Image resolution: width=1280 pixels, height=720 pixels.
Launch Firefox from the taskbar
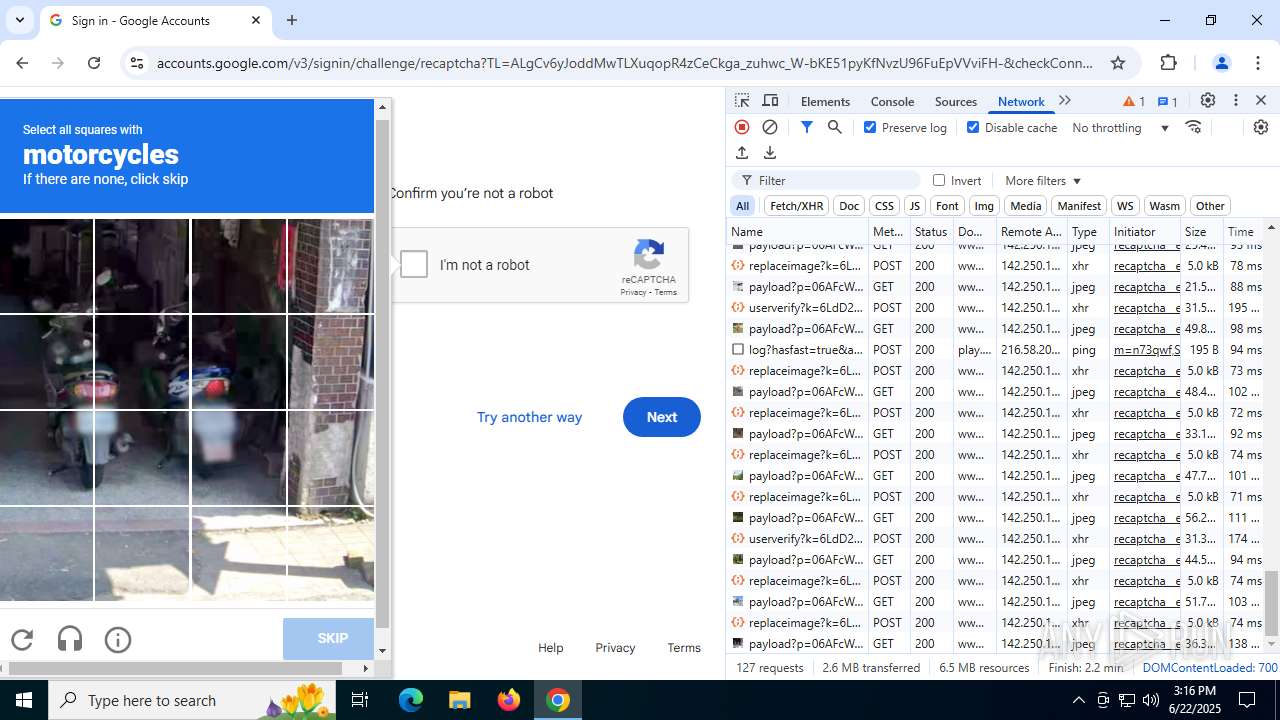509,700
